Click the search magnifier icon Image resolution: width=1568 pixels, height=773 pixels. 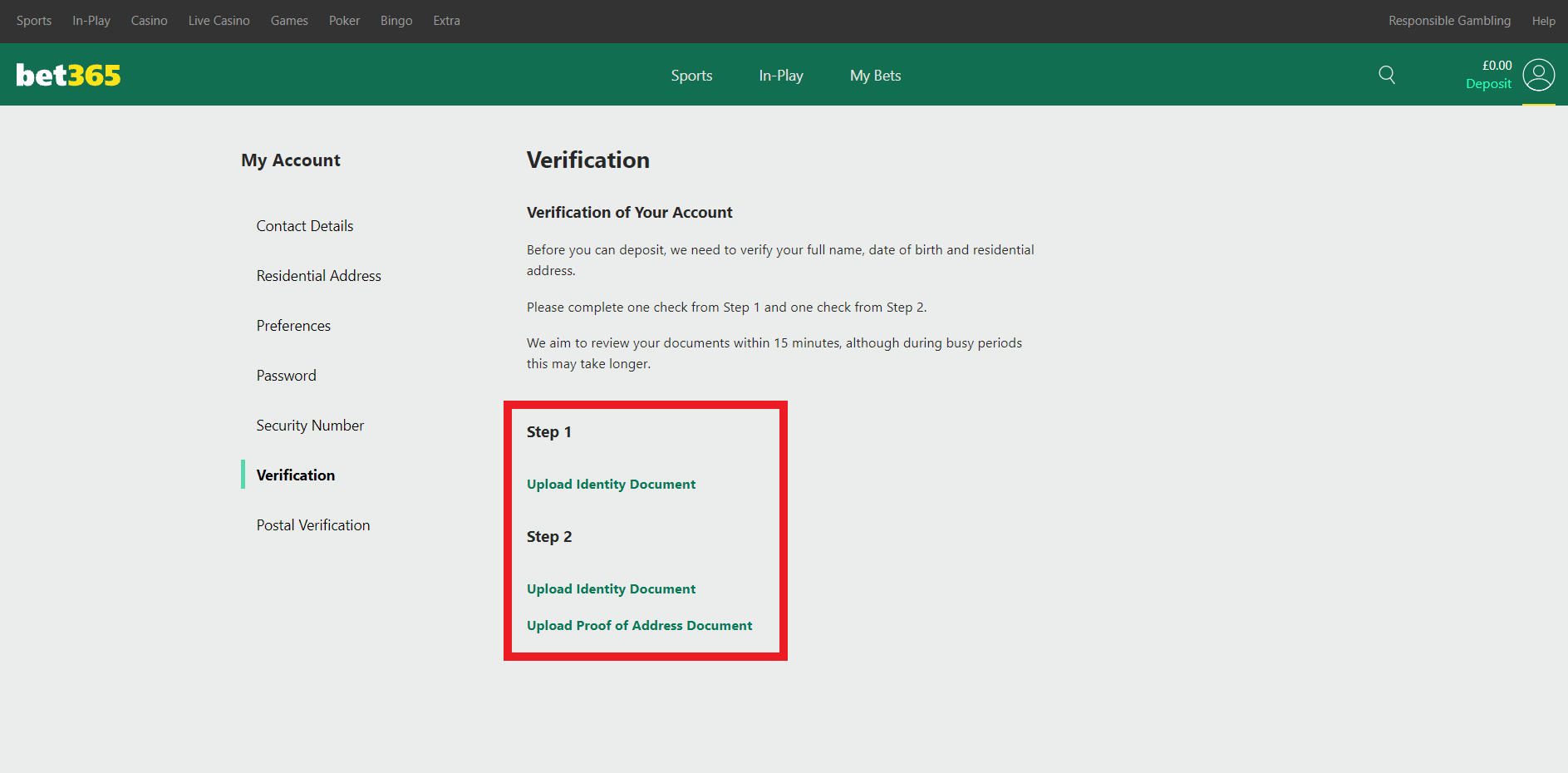coord(1387,75)
